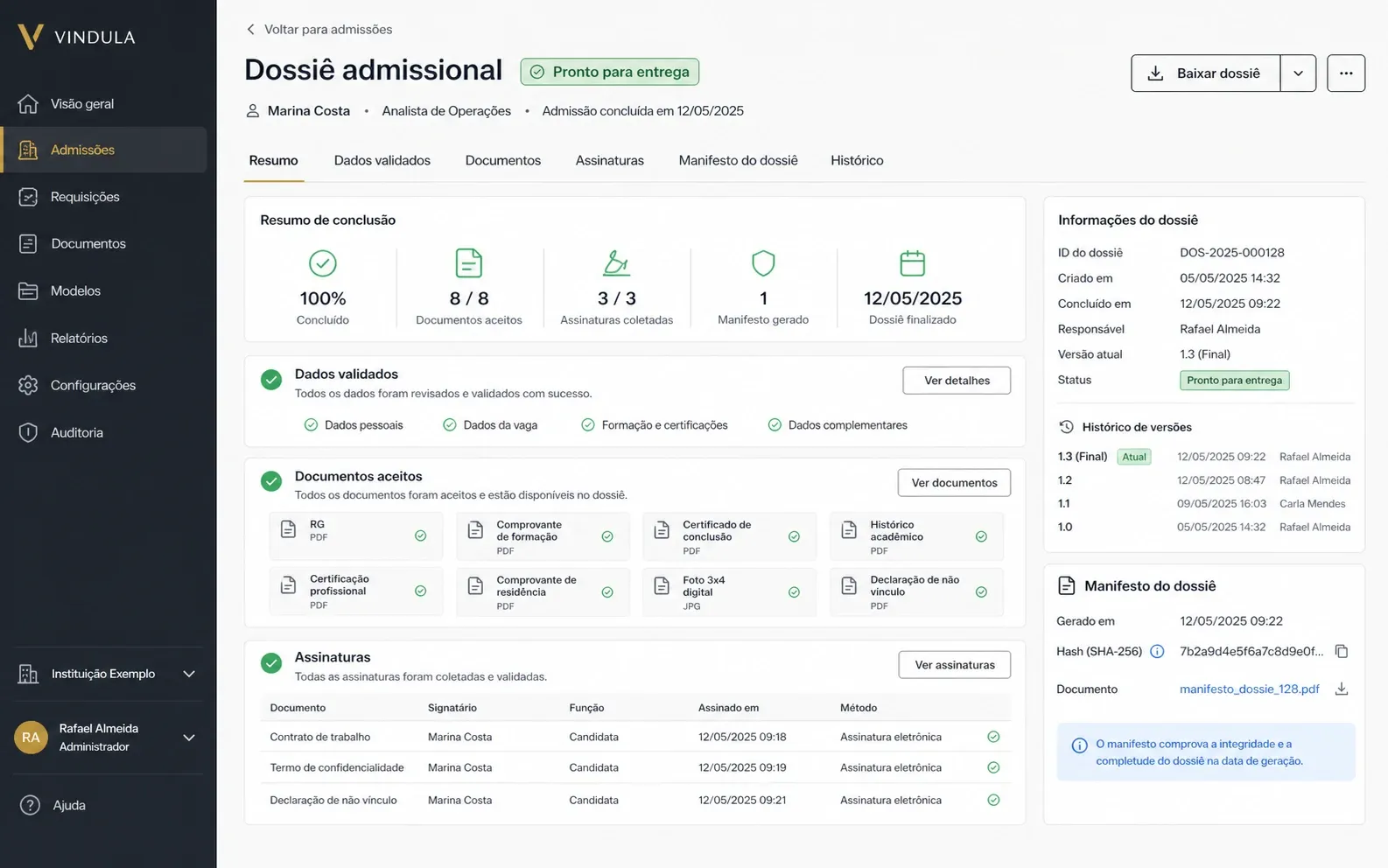This screenshot has height=868, width=1388.
Task: Open the more options ellipsis button
Action: pos(1346,73)
